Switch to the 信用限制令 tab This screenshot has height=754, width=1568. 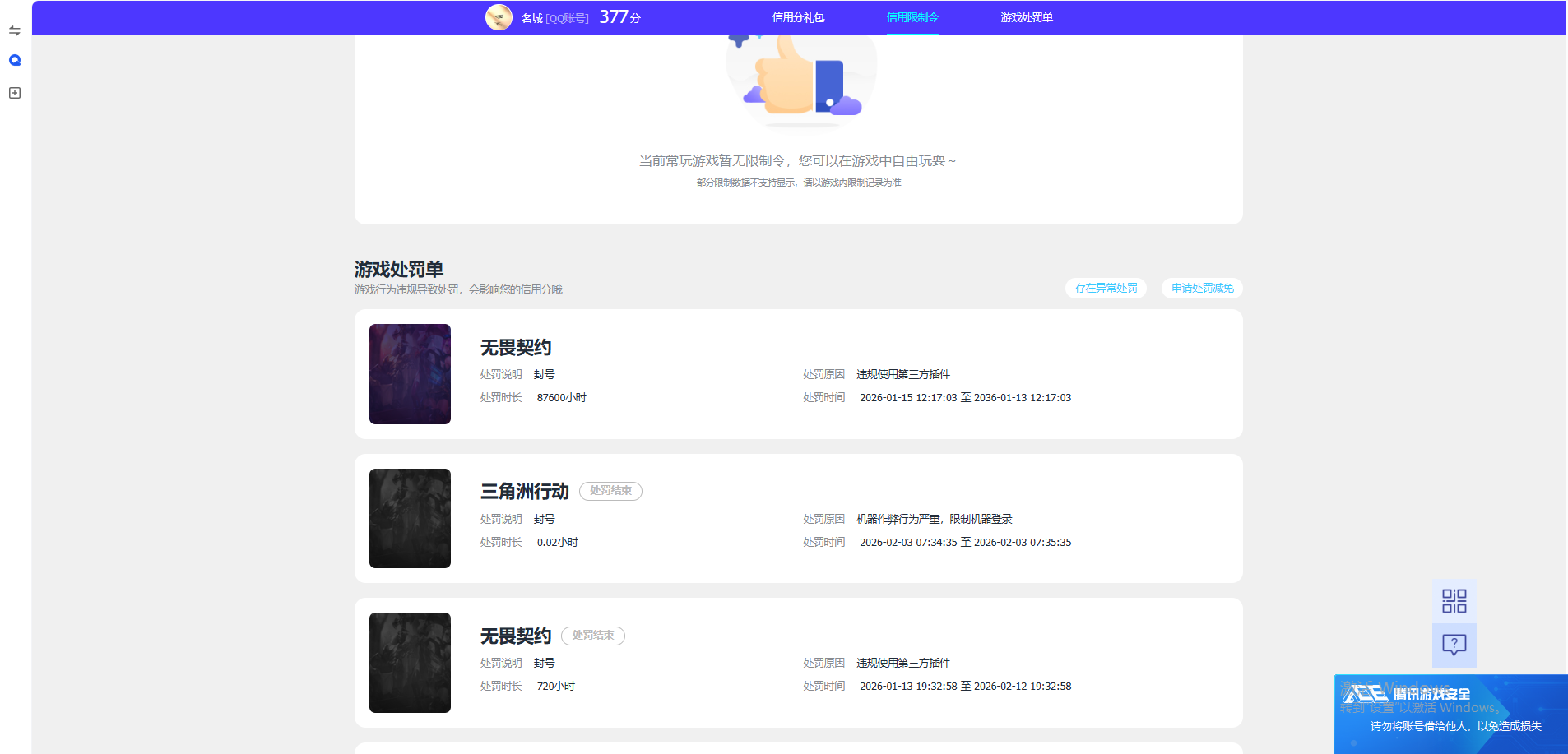click(x=912, y=17)
